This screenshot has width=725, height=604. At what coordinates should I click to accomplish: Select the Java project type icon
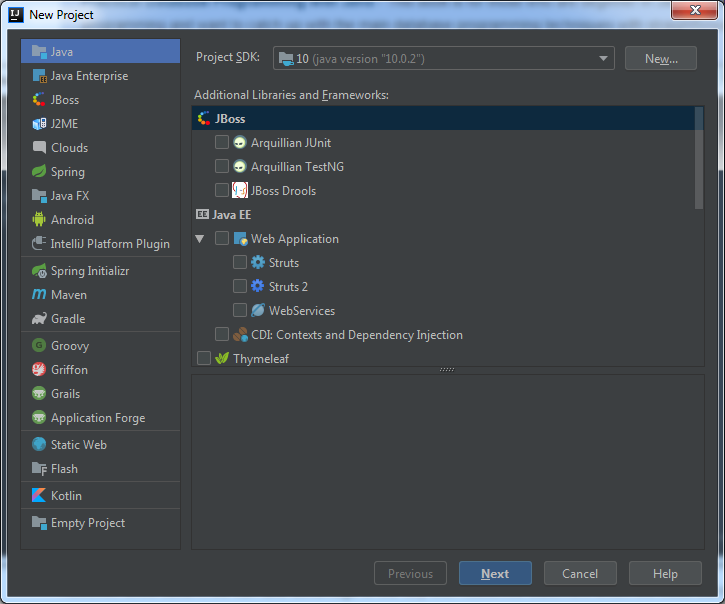coord(39,52)
